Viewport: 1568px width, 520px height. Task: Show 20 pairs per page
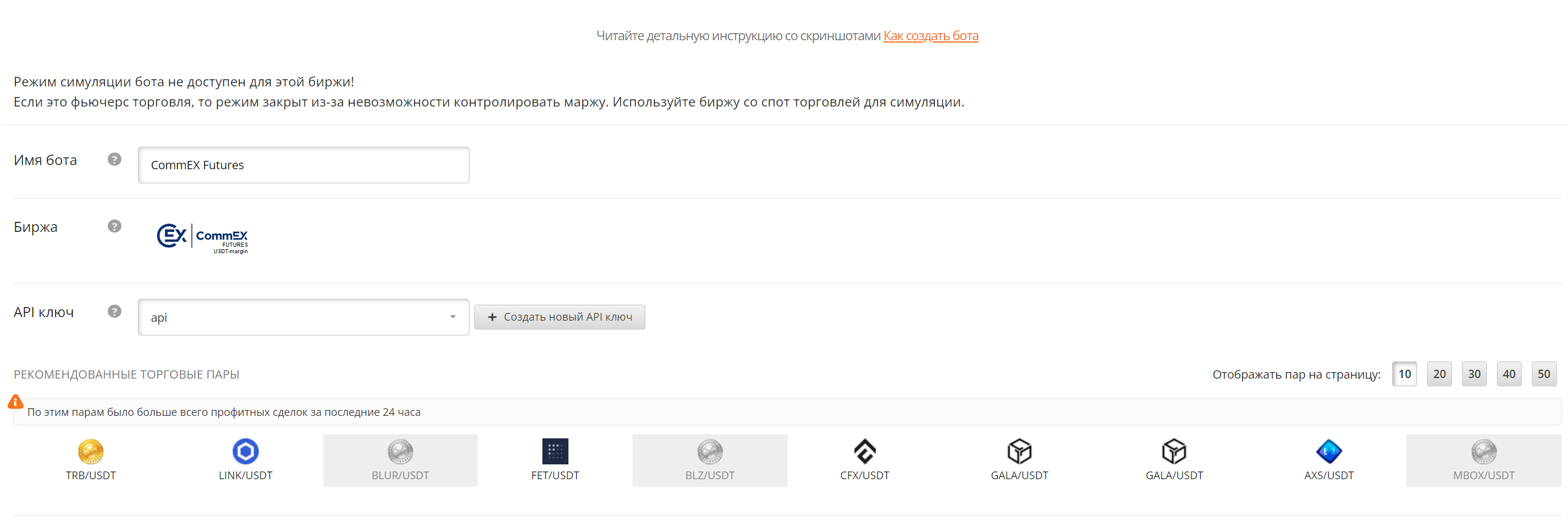(x=1439, y=374)
